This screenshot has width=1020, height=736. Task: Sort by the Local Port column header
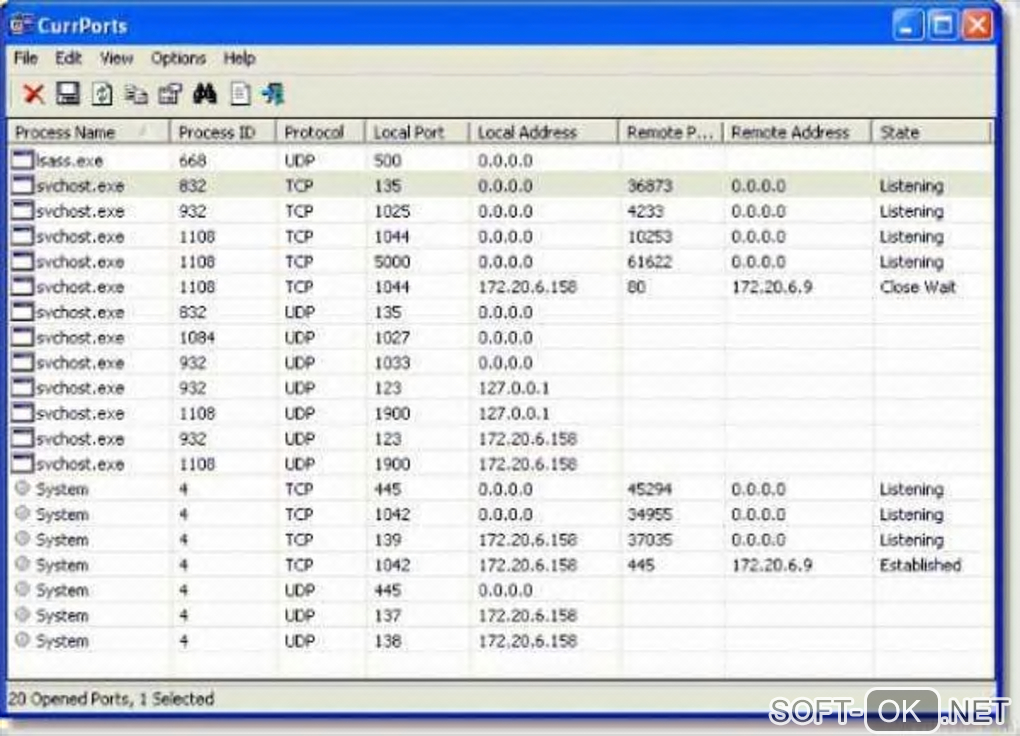(x=417, y=133)
